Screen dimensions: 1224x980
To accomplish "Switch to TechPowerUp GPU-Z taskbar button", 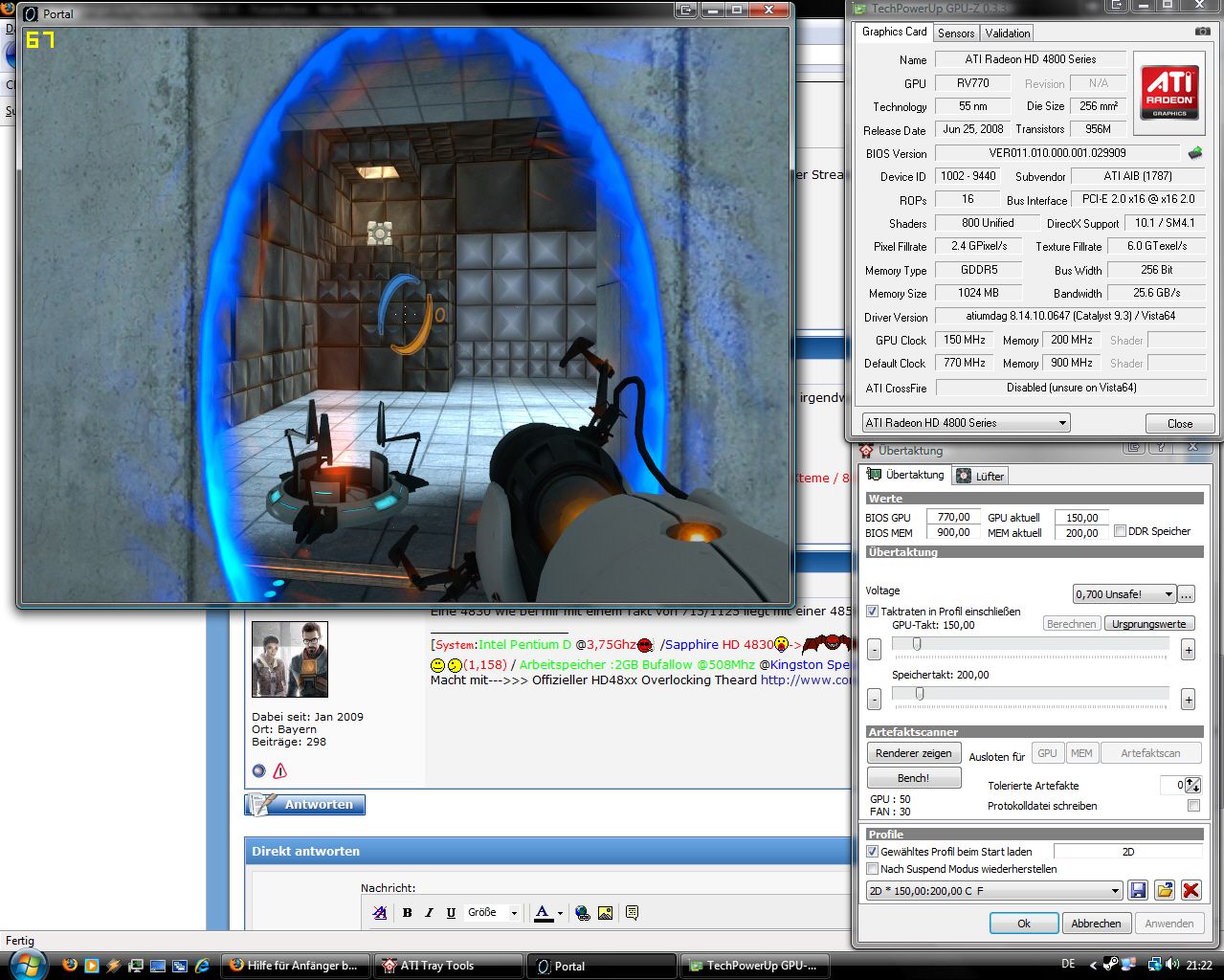I will click(754, 966).
